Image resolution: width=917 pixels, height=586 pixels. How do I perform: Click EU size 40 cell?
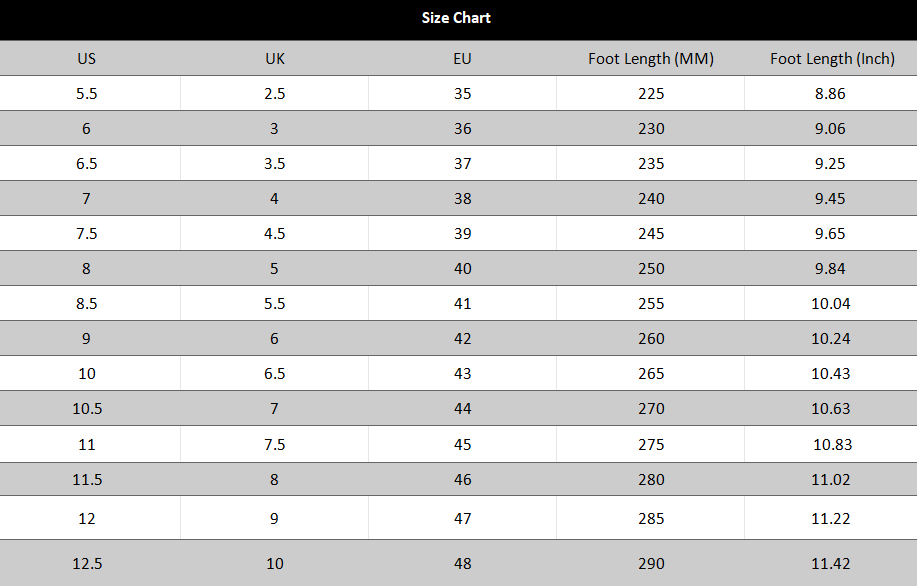(x=462, y=268)
